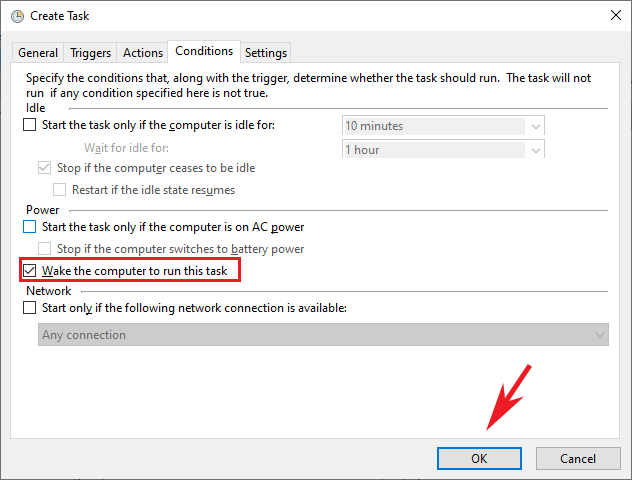Screen dimensions: 632x480
Task: Open the Triggers tab
Action: point(90,53)
